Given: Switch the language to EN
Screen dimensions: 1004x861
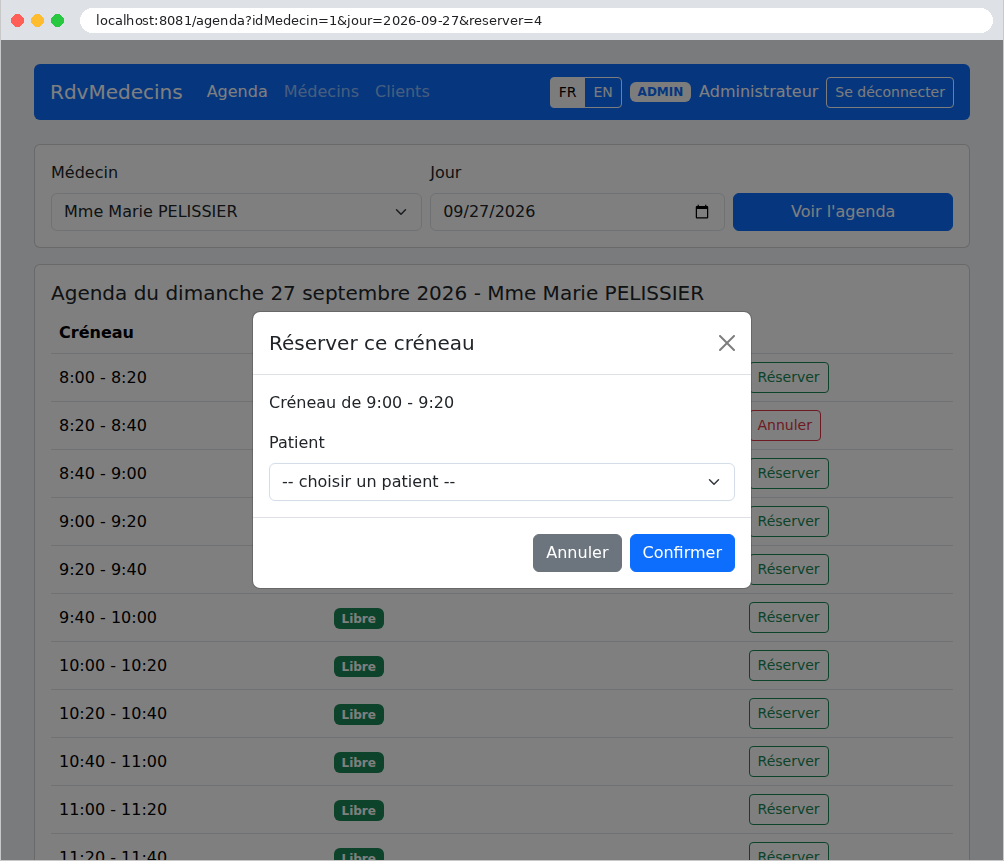Looking at the screenshot, I should pos(603,92).
